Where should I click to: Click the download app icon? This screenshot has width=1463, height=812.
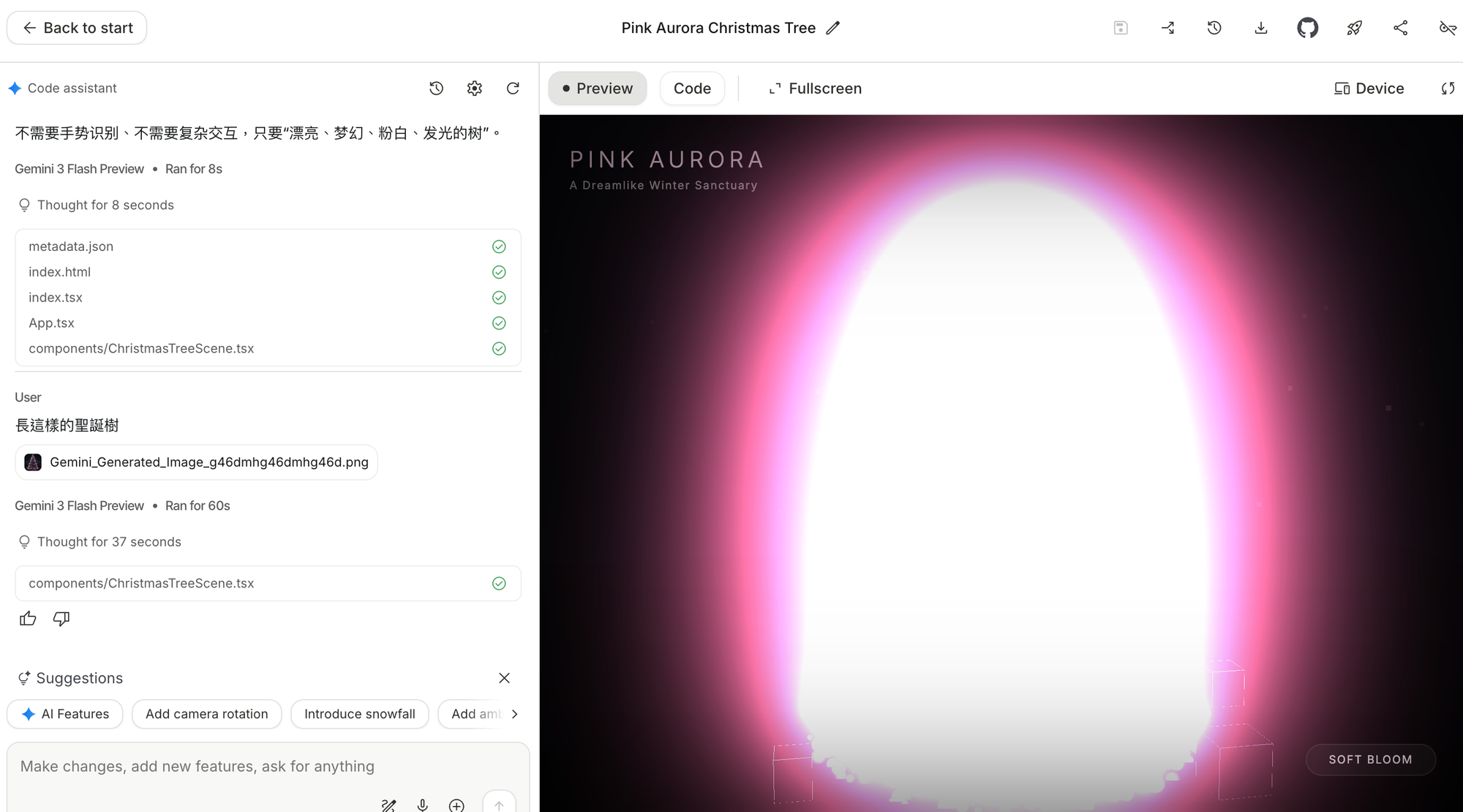pyautogui.click(x=1260, y=28)
